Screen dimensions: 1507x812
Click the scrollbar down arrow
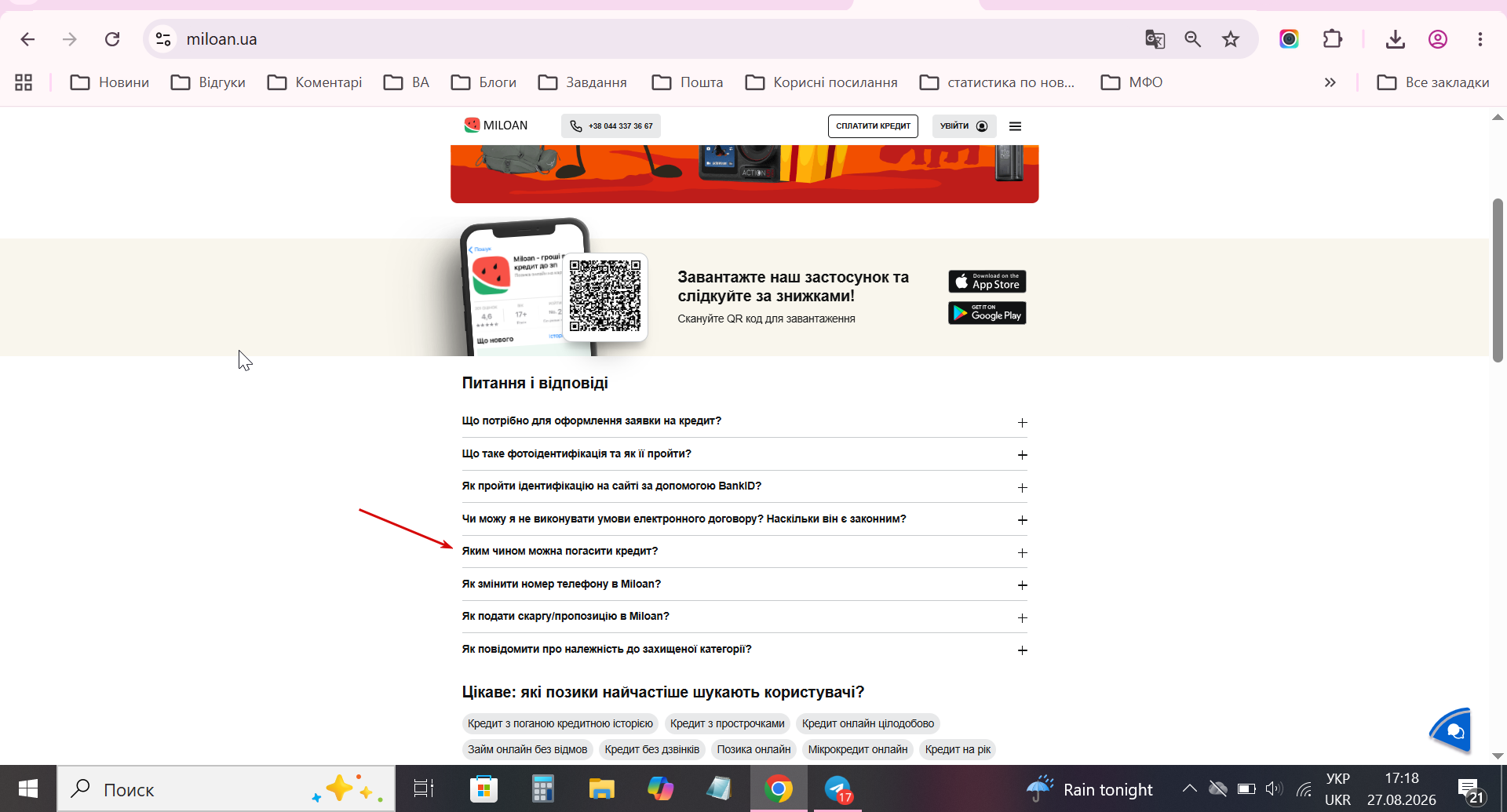tap(1498, 756)
